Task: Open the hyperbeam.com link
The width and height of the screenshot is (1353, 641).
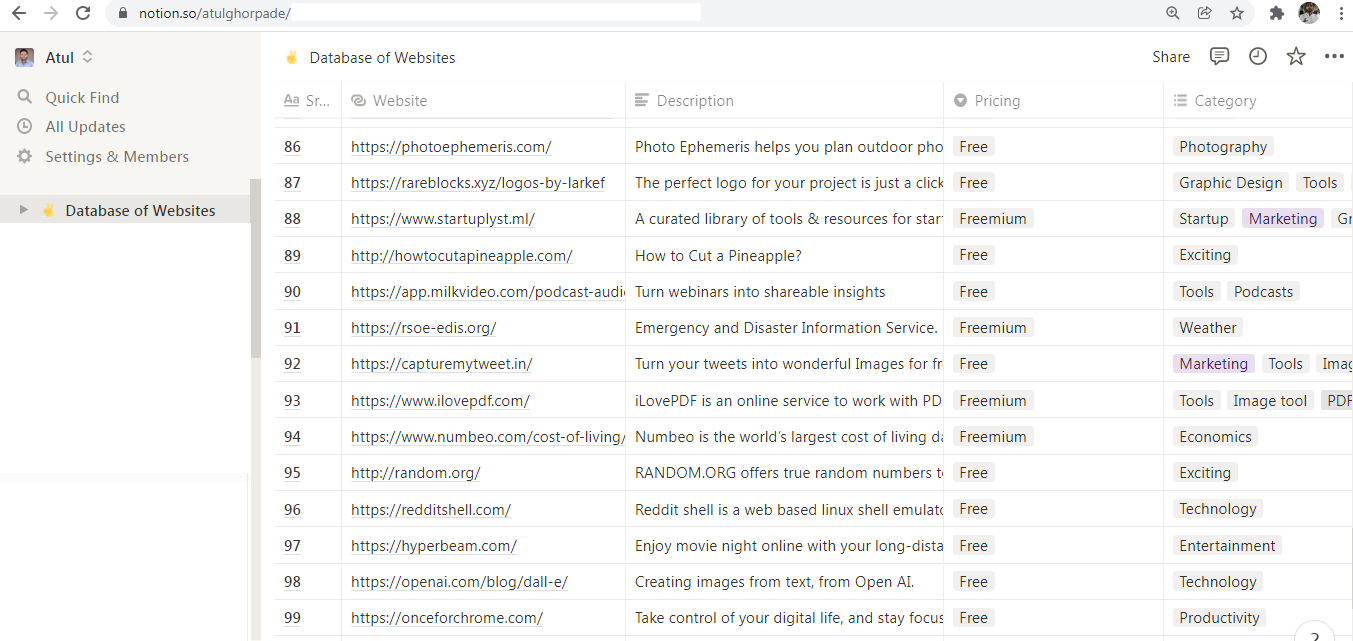Action: (x=434, y=545)
